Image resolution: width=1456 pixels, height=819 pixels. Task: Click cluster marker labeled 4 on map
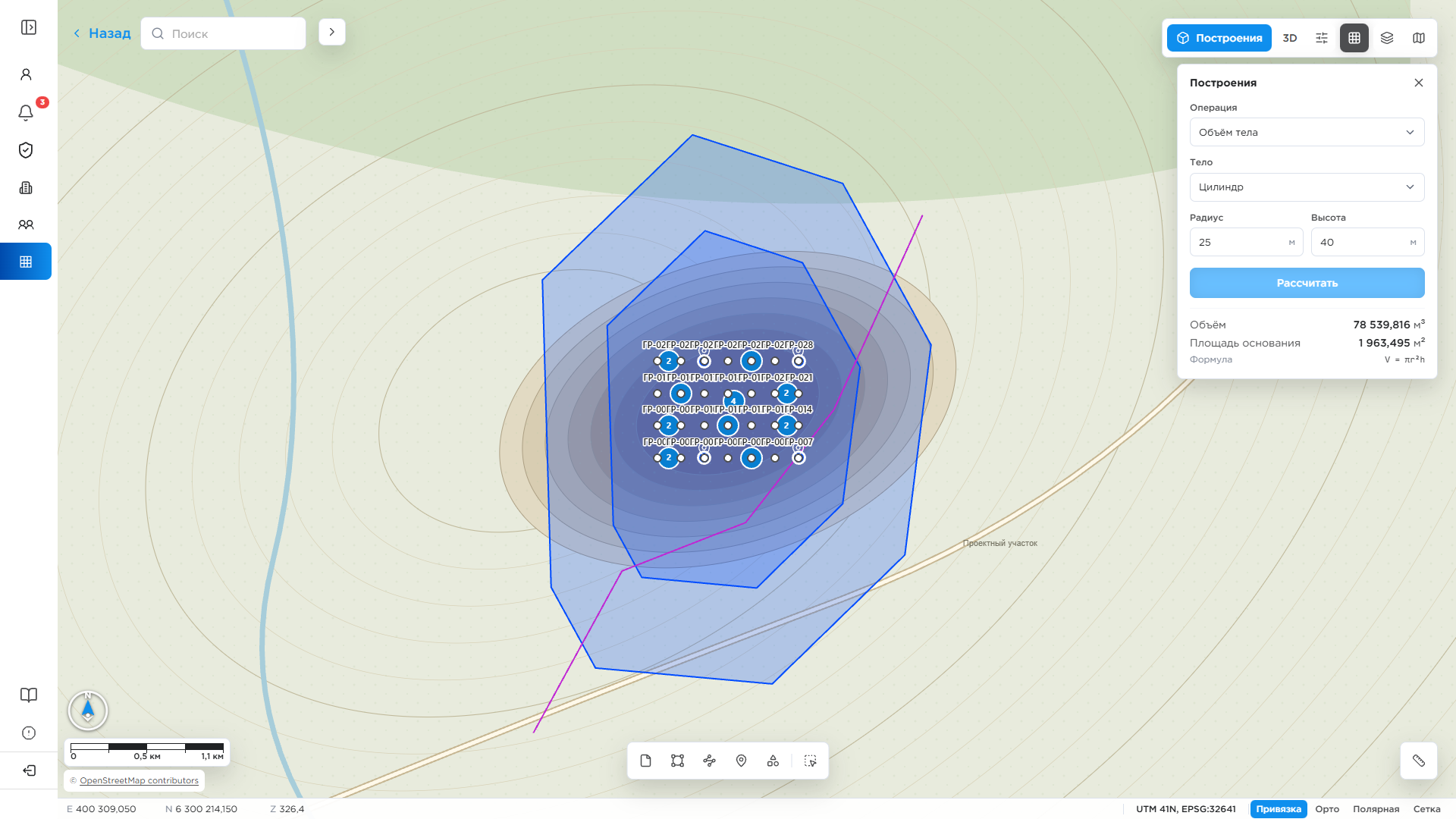[733, 400]
